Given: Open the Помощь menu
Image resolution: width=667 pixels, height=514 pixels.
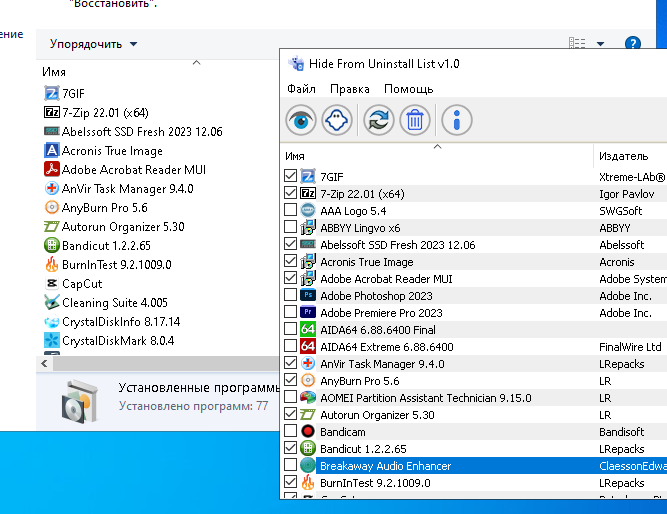Looking at the screenshot, I should pos(408,89).
